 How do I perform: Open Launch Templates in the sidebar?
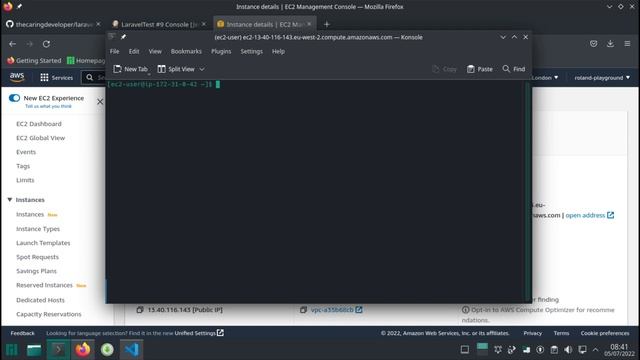point(43,243)
